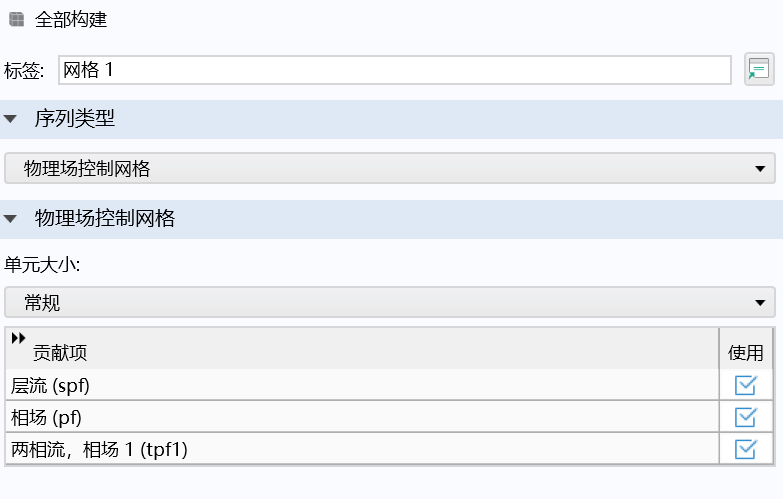783x499 pixels.
Task: Disable the 两相流，相场 1 (tpf1) checkbox
Action: tap(745, 449)
